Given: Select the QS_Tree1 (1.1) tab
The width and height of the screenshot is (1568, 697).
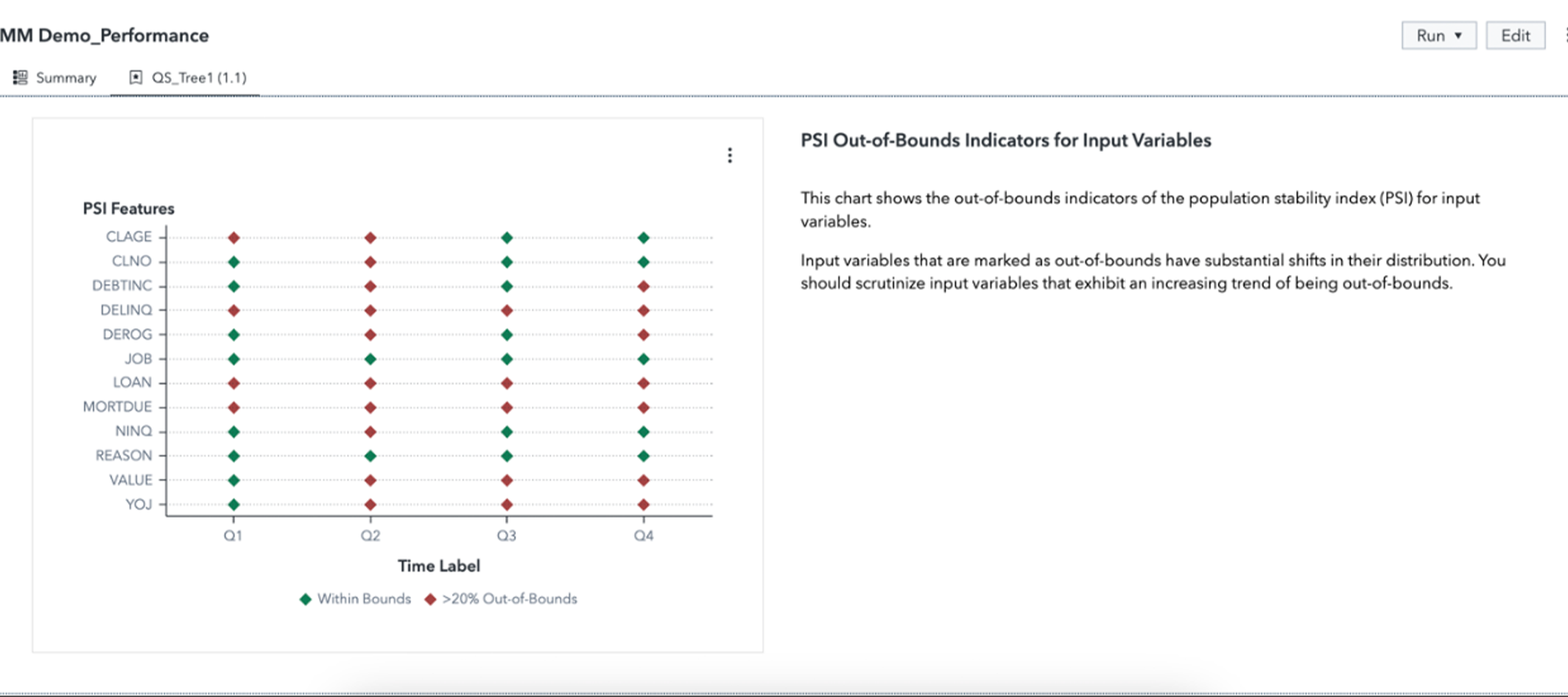Looking at the screenshot, I should [x=199, y=78].
